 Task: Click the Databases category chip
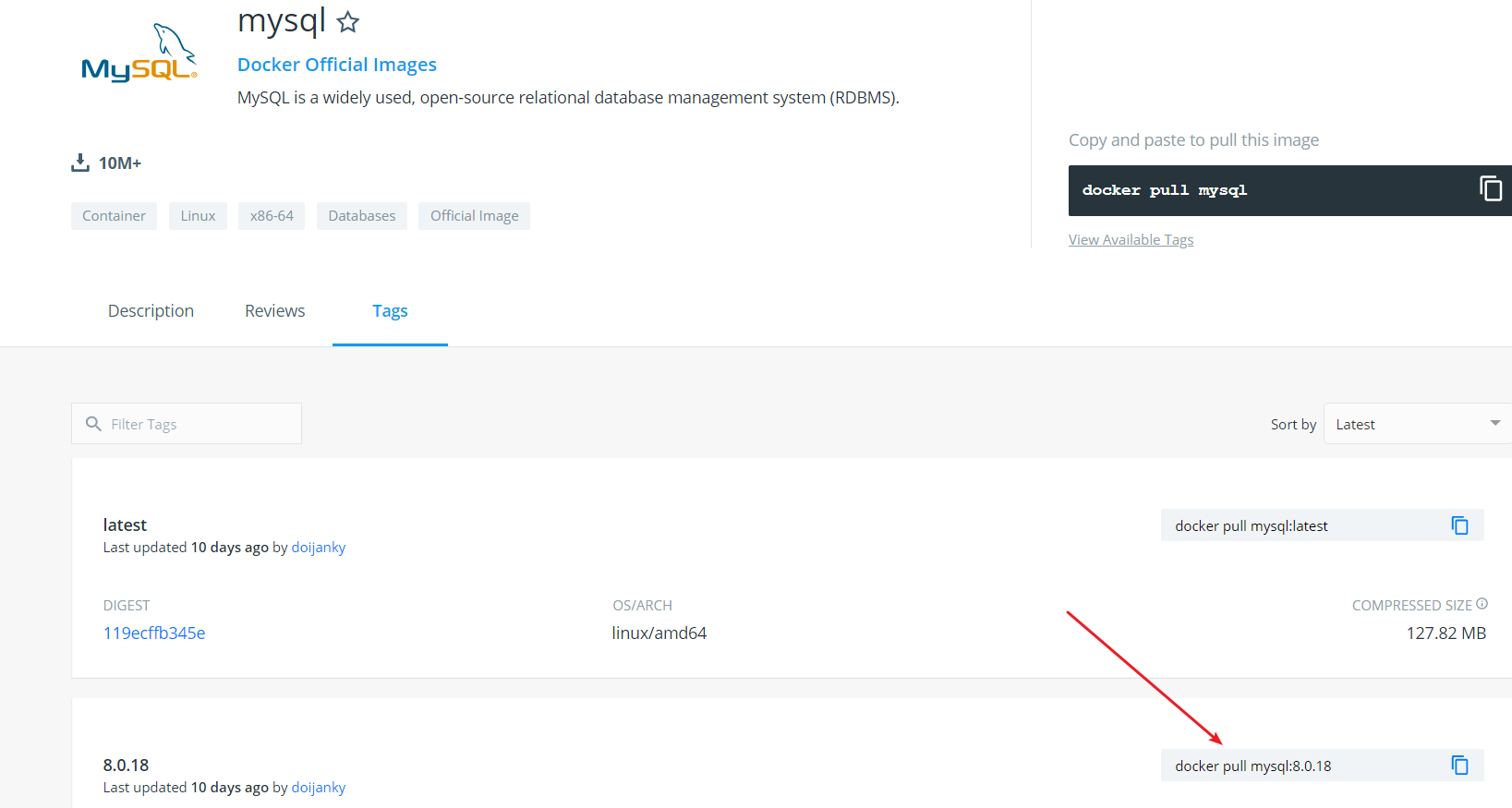click(x=362, y=216)
